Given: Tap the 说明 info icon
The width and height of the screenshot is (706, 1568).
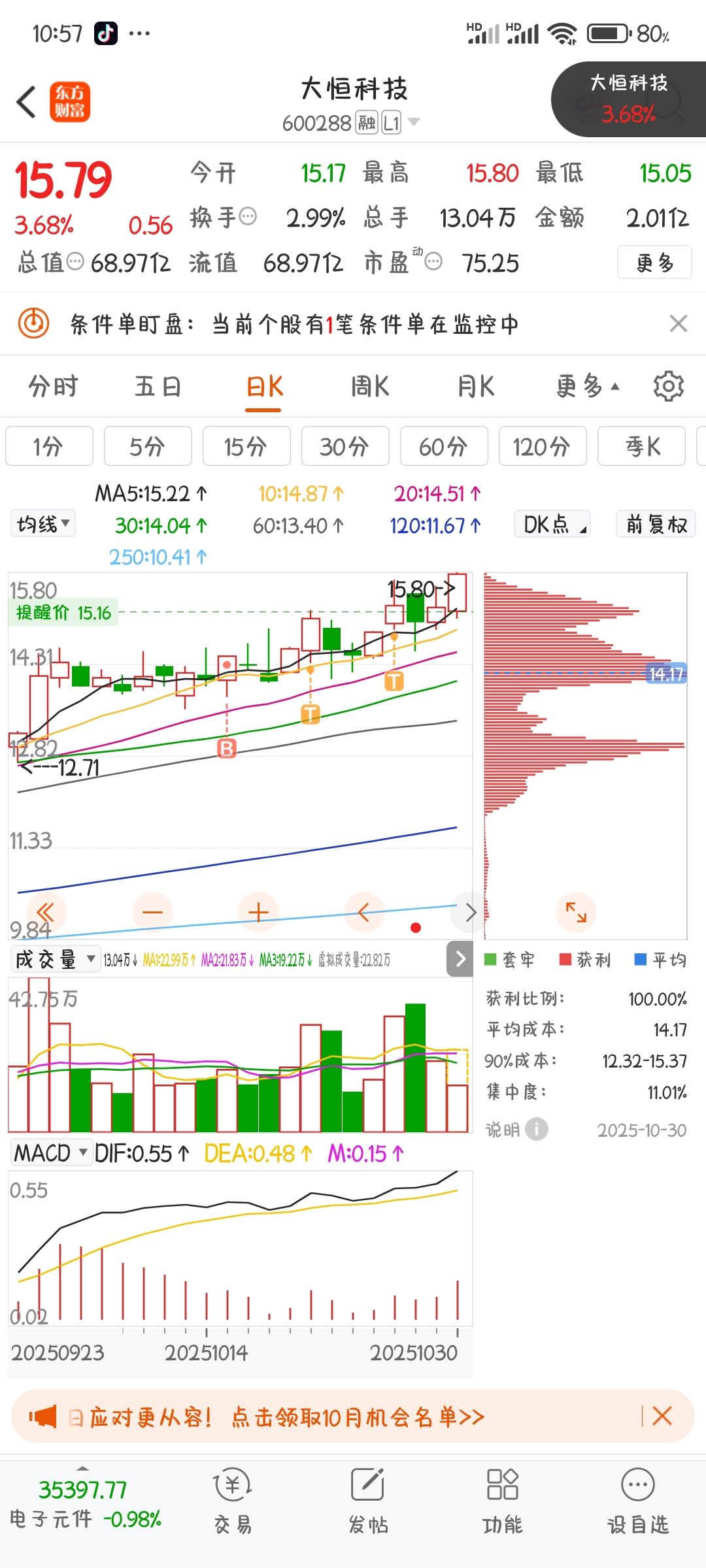Looking at the screenshot, I should tap(537, 1129).
